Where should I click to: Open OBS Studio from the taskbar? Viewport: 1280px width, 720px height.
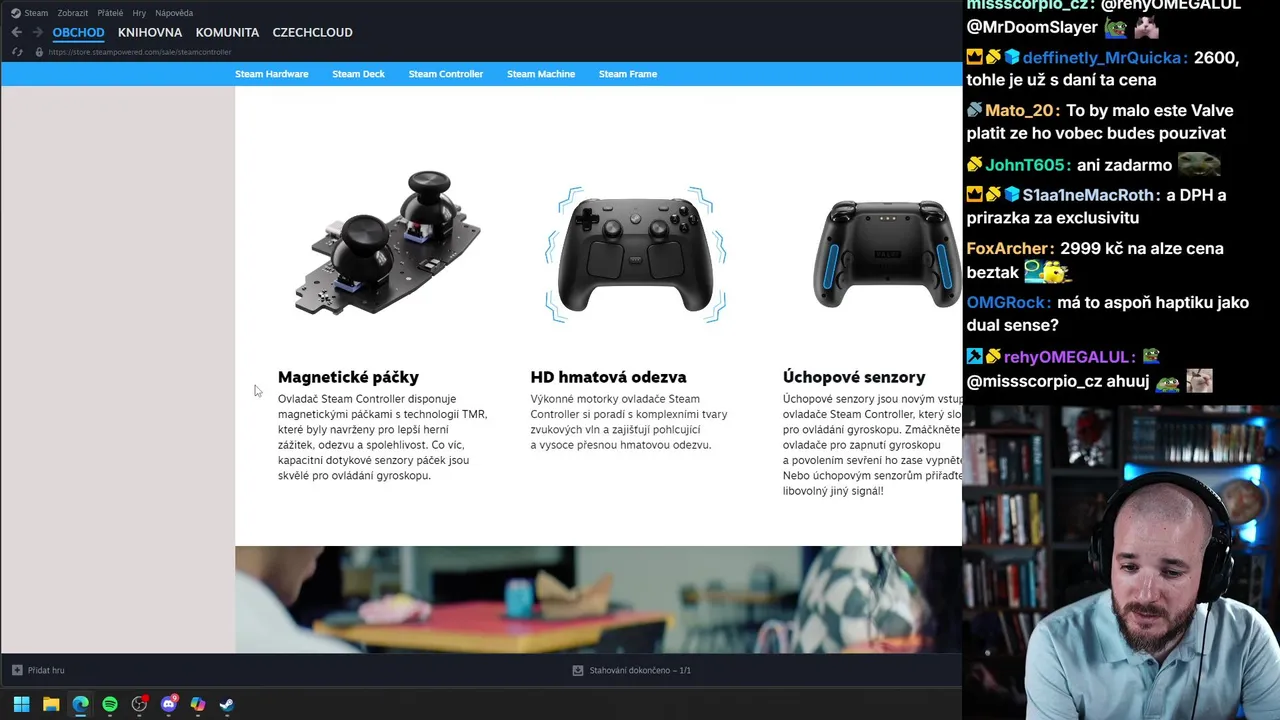click(139, 704)
